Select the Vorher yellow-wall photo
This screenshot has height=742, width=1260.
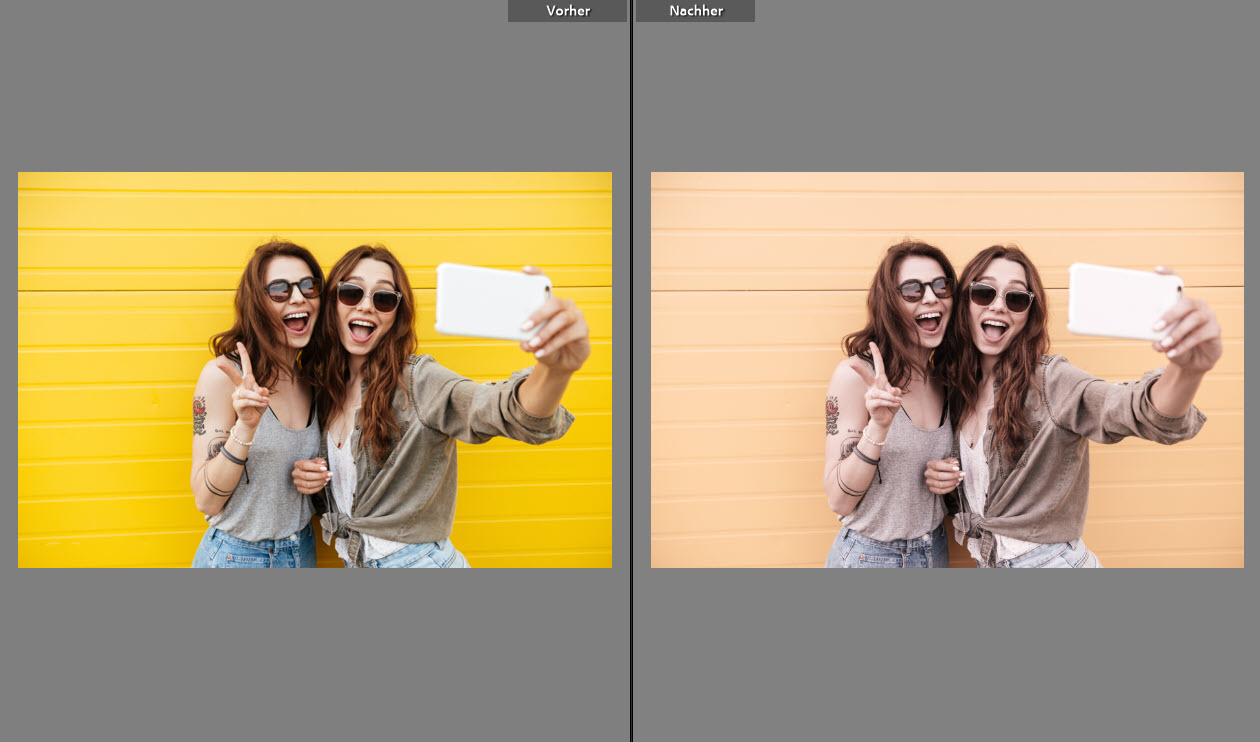315,370
